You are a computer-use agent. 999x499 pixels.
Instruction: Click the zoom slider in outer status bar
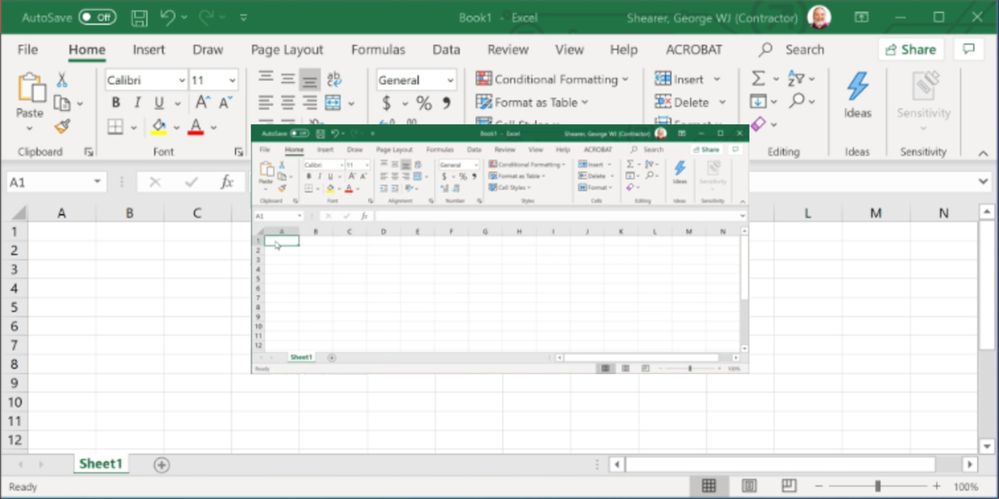click(877, 486)
